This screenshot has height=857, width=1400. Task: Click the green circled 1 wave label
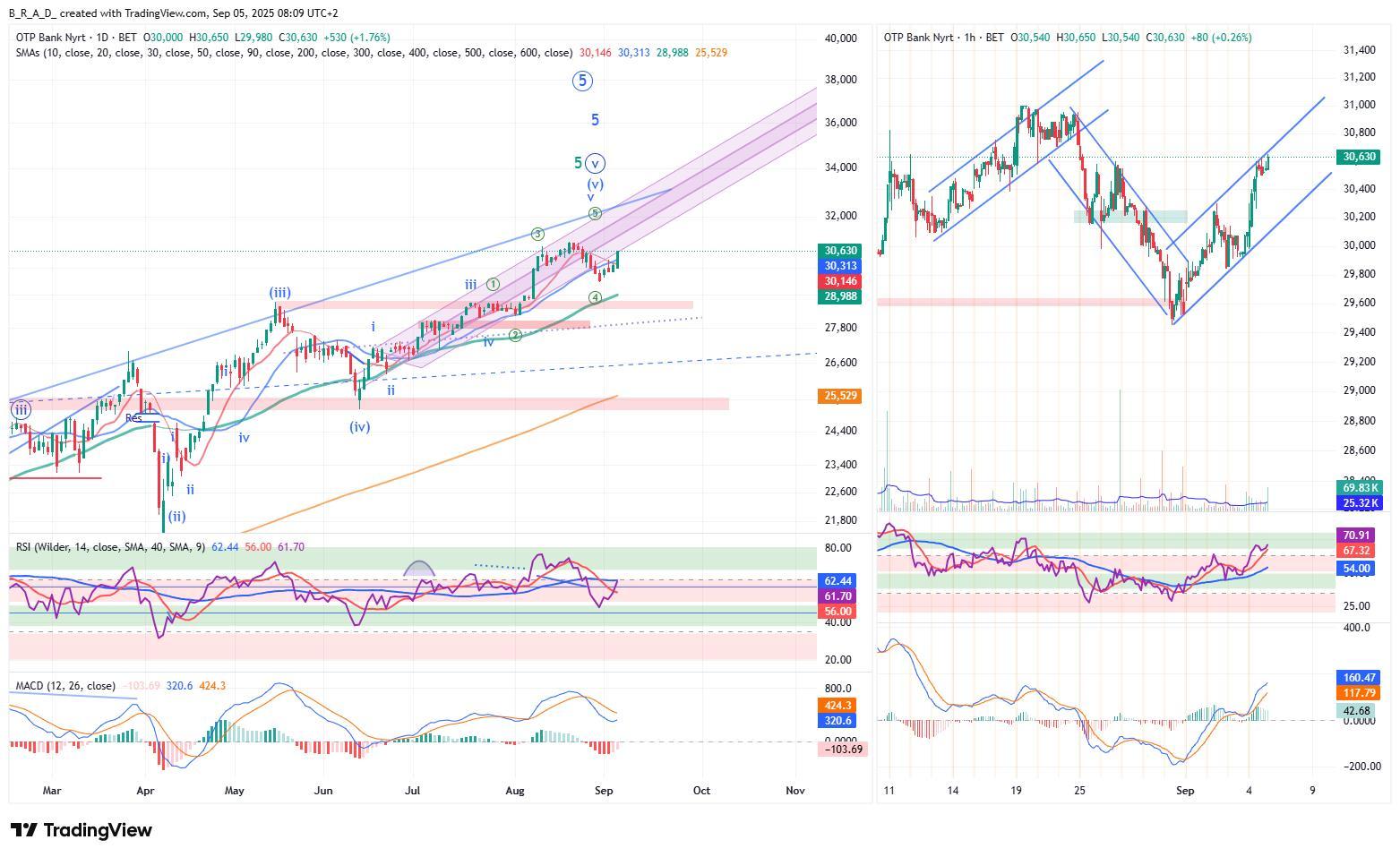[493, 285]
